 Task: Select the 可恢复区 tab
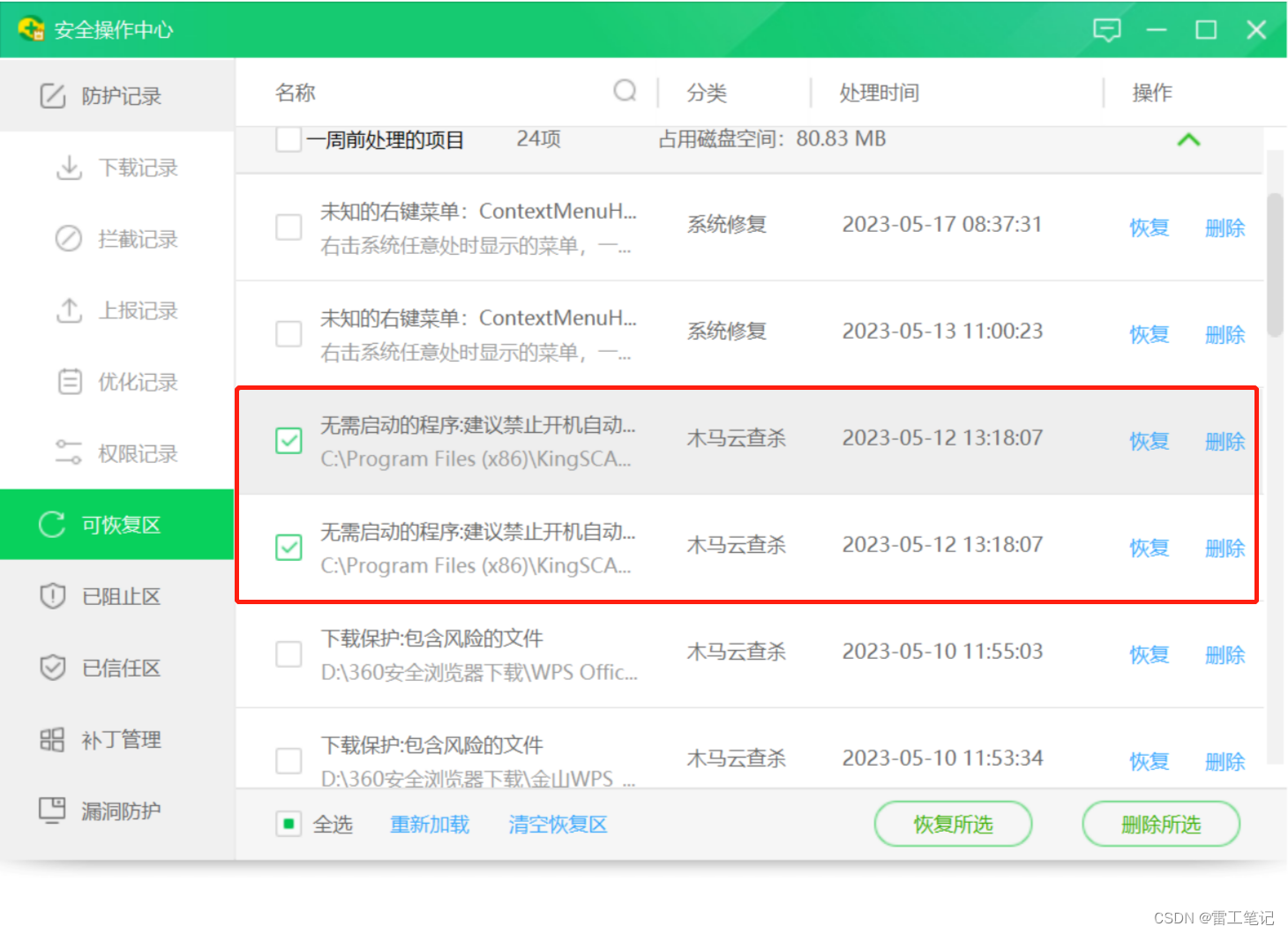tap(117, 525)
